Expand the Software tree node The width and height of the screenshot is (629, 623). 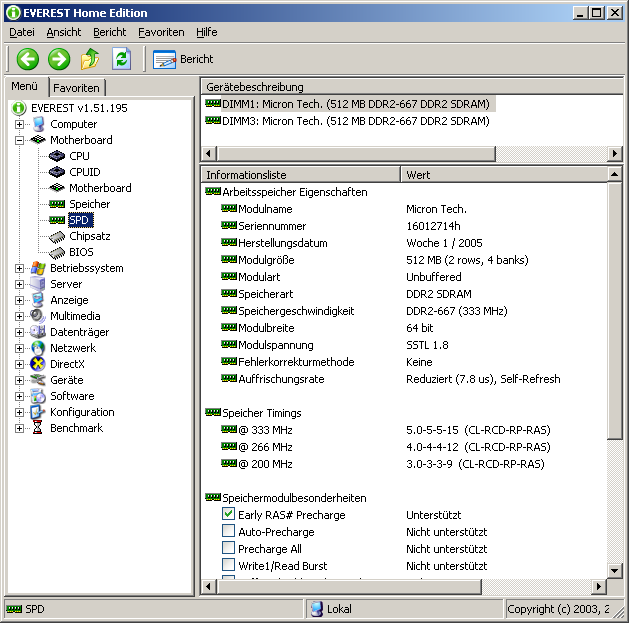(19, 396)
